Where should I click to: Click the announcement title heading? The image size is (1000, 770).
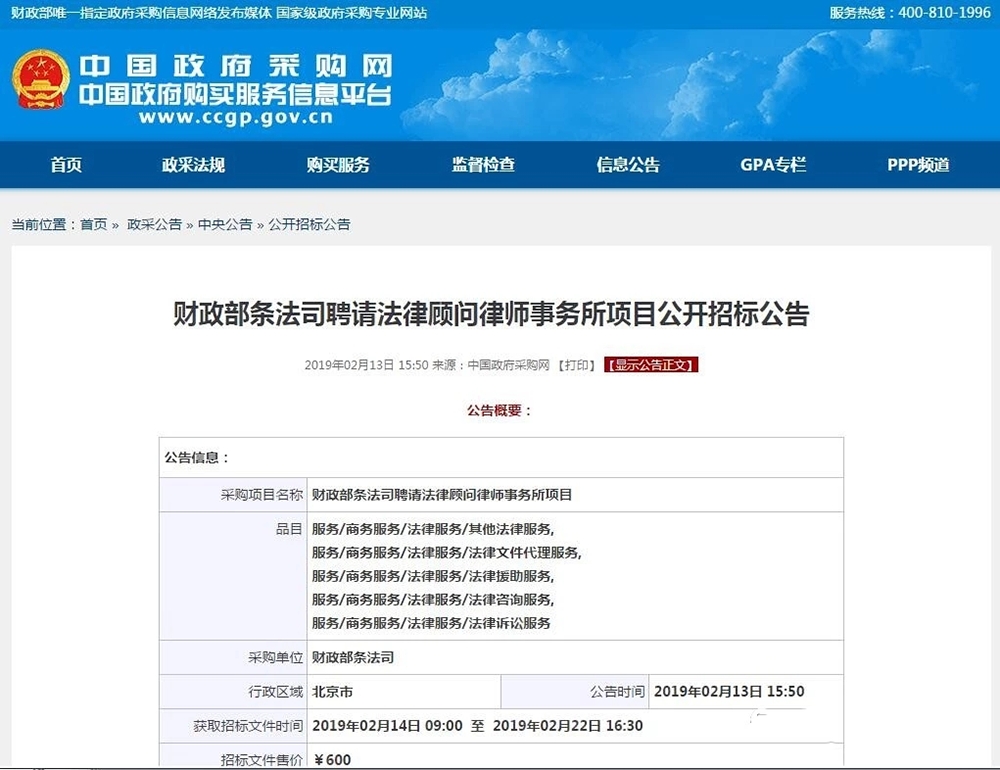[491, 314]
